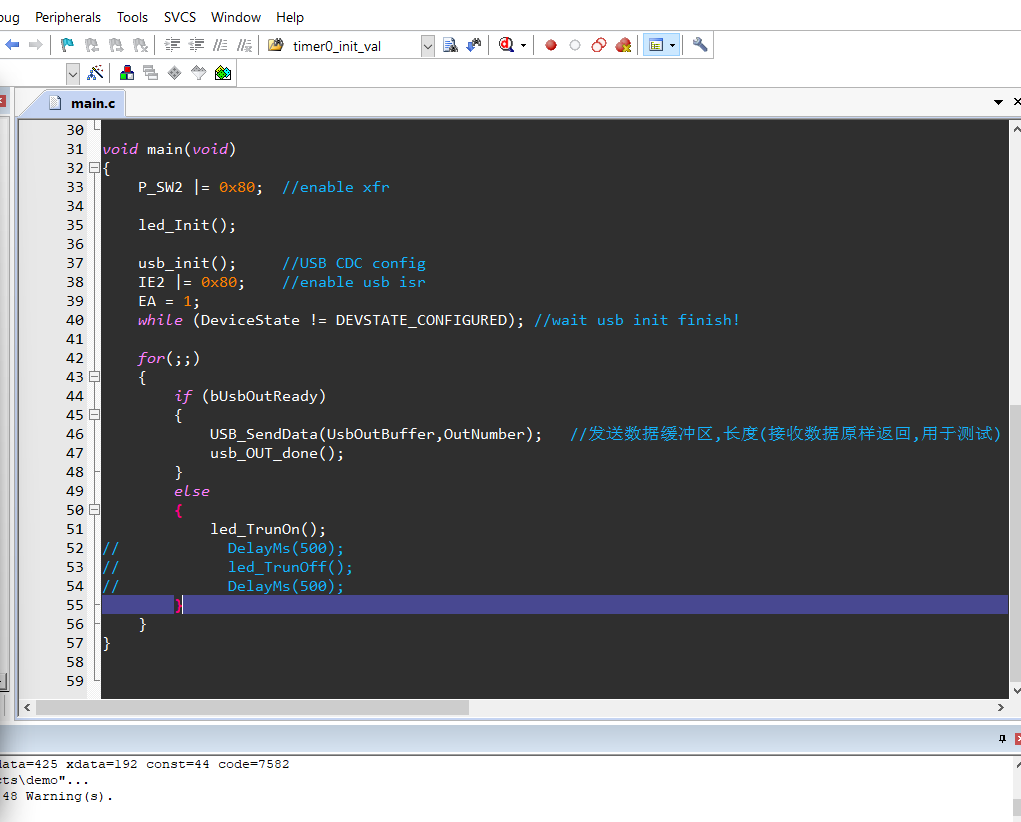Collapse the for loop block at line 43

point(94,376)
